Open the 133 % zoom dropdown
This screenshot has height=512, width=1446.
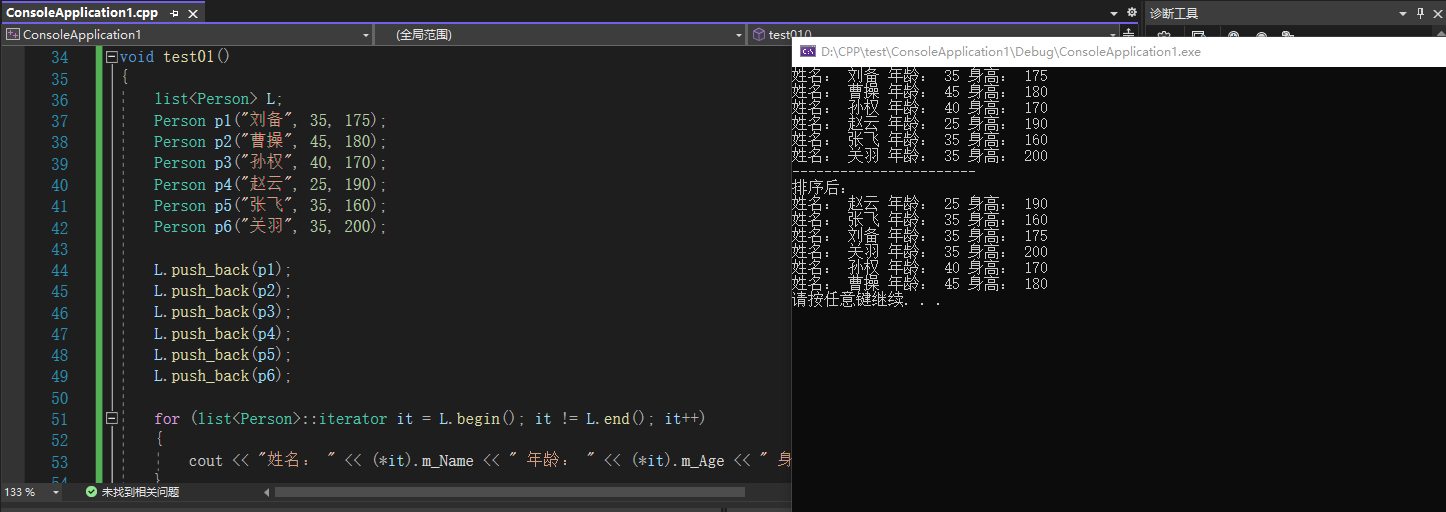55,492
